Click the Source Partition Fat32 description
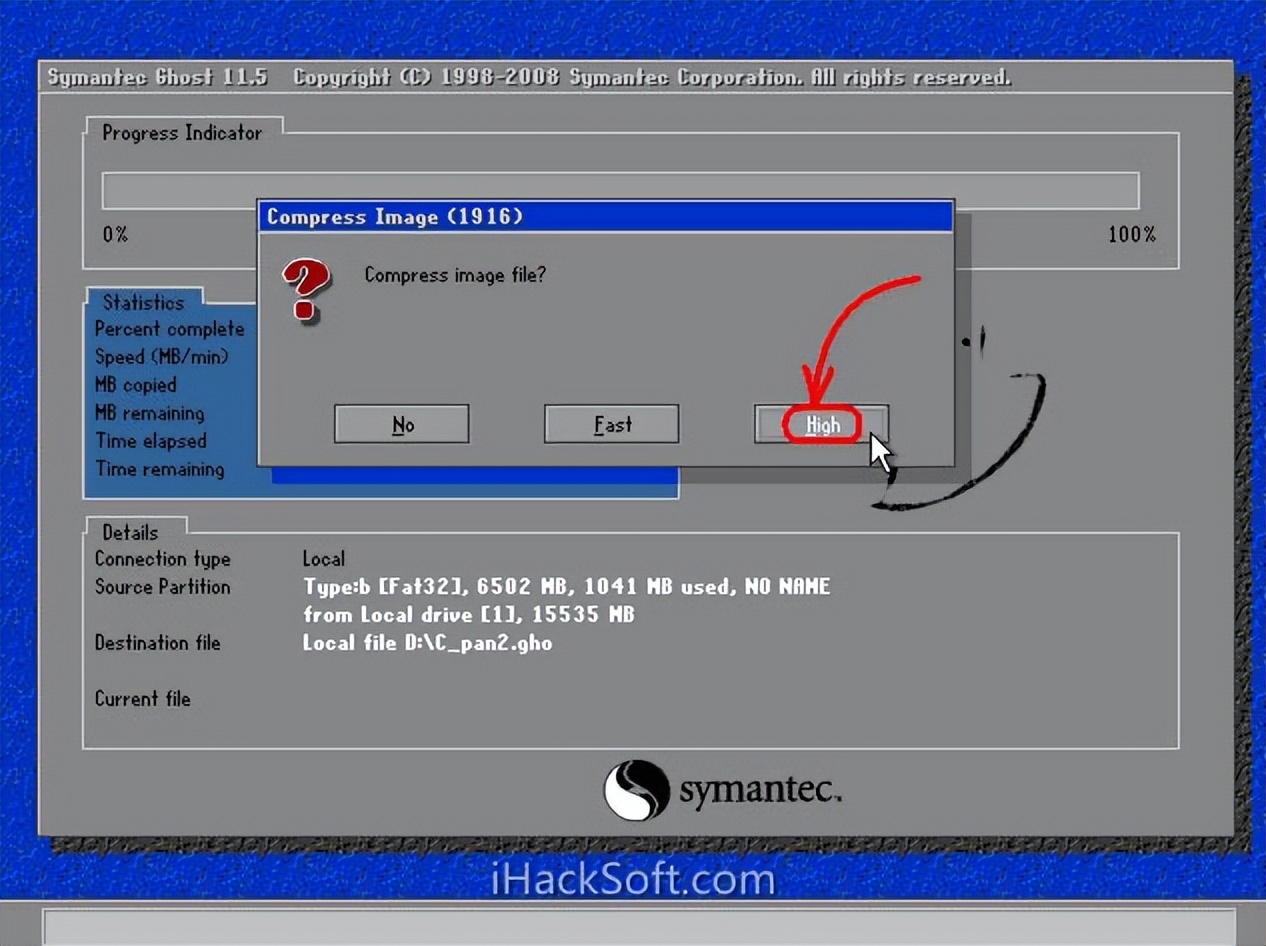The height and width of the screenshot is (946, 1266). pyautogui.click(x=566, y=586)
